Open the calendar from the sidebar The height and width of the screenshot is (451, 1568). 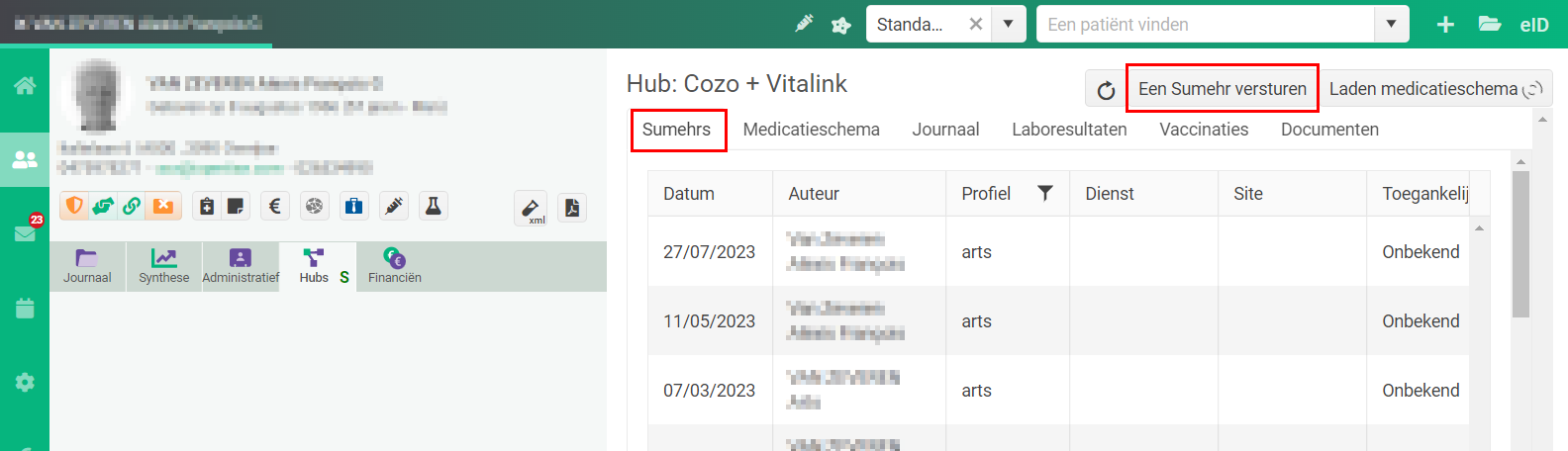25,308
